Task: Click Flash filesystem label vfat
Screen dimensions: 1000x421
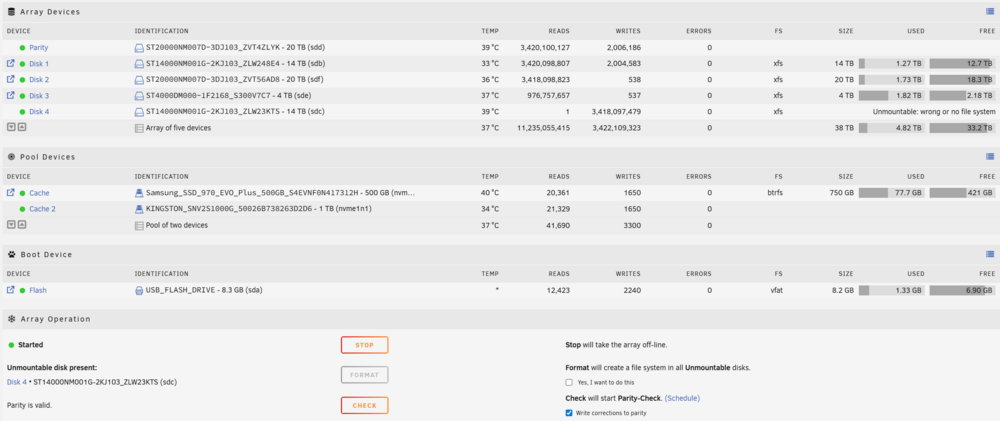Action: pyautogui.click(x=776, y=290)
